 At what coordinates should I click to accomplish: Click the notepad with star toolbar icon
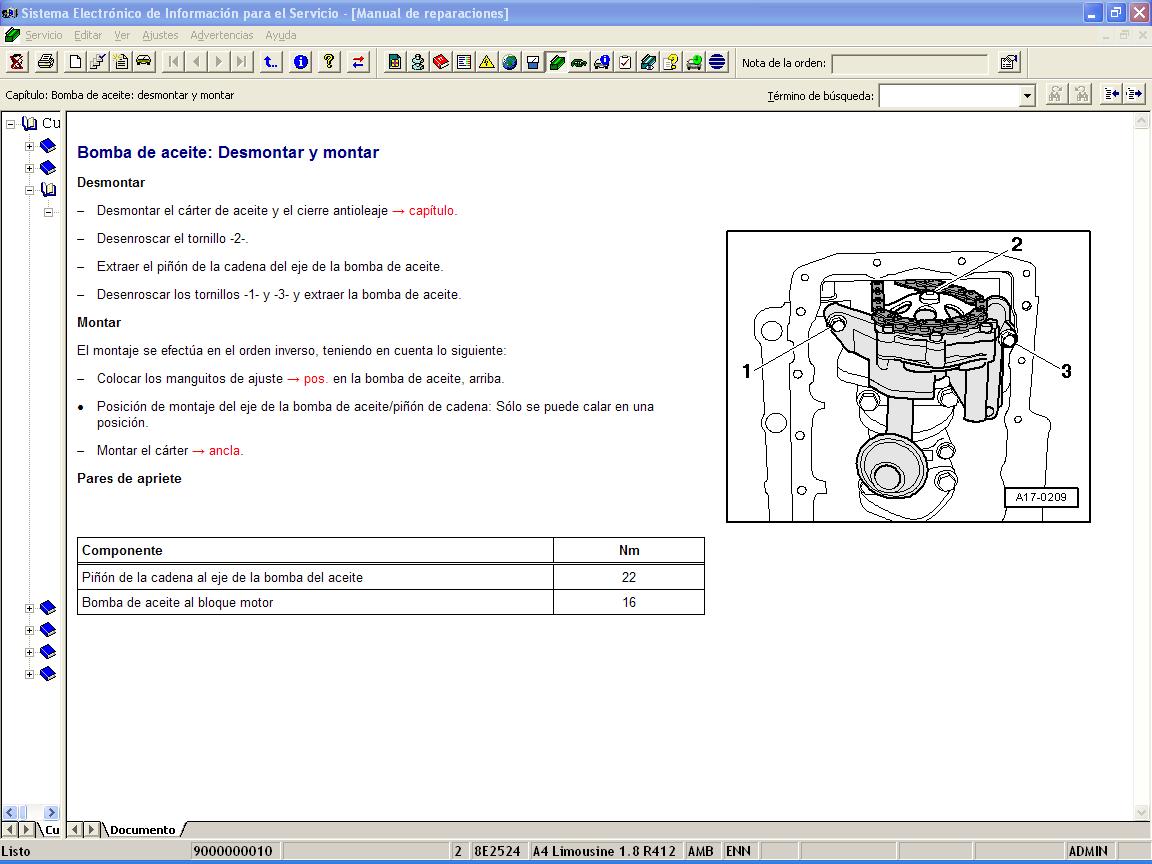(120, 62)
